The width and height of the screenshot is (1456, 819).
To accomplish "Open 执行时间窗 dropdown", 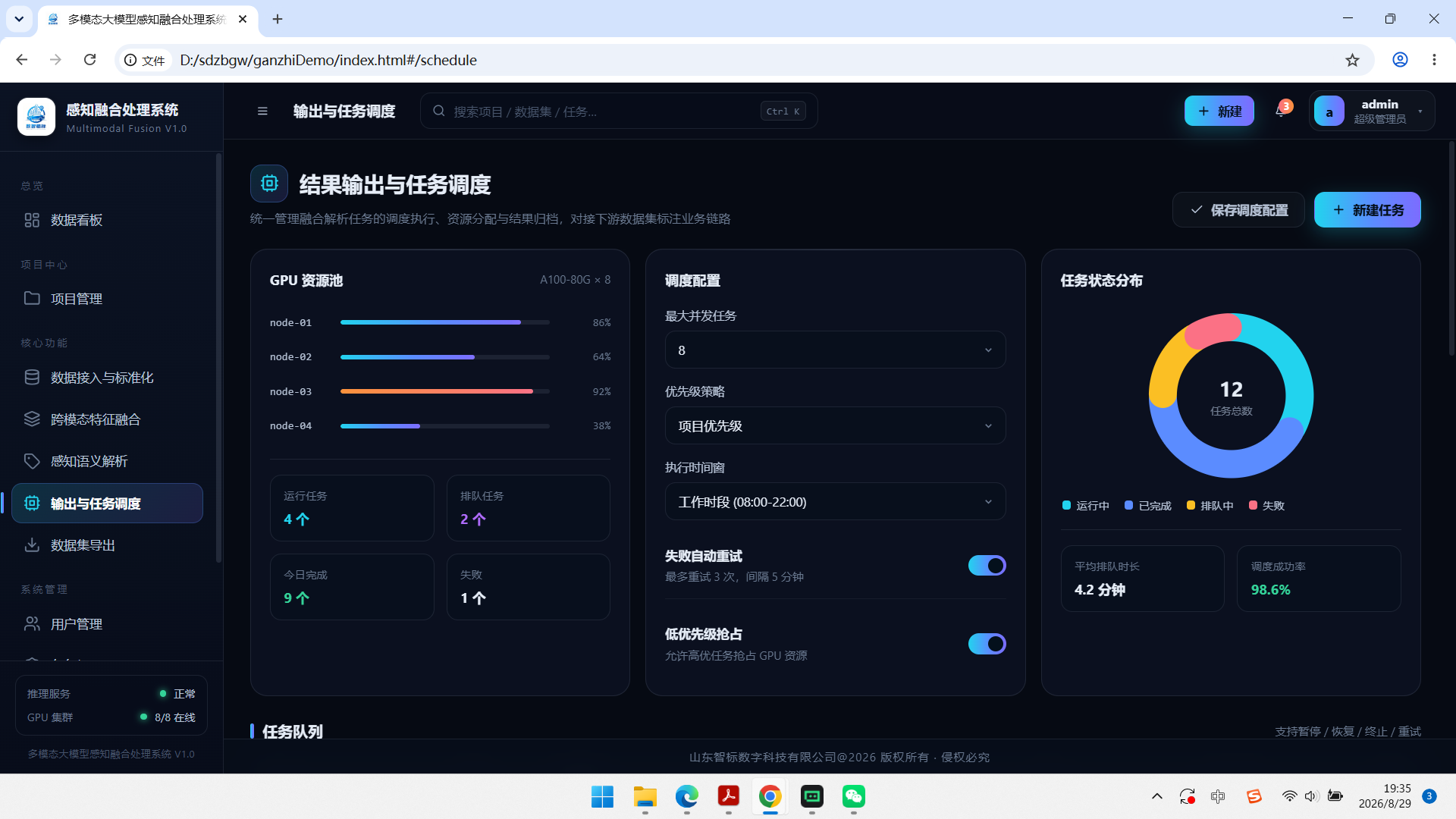I will 835,502.
